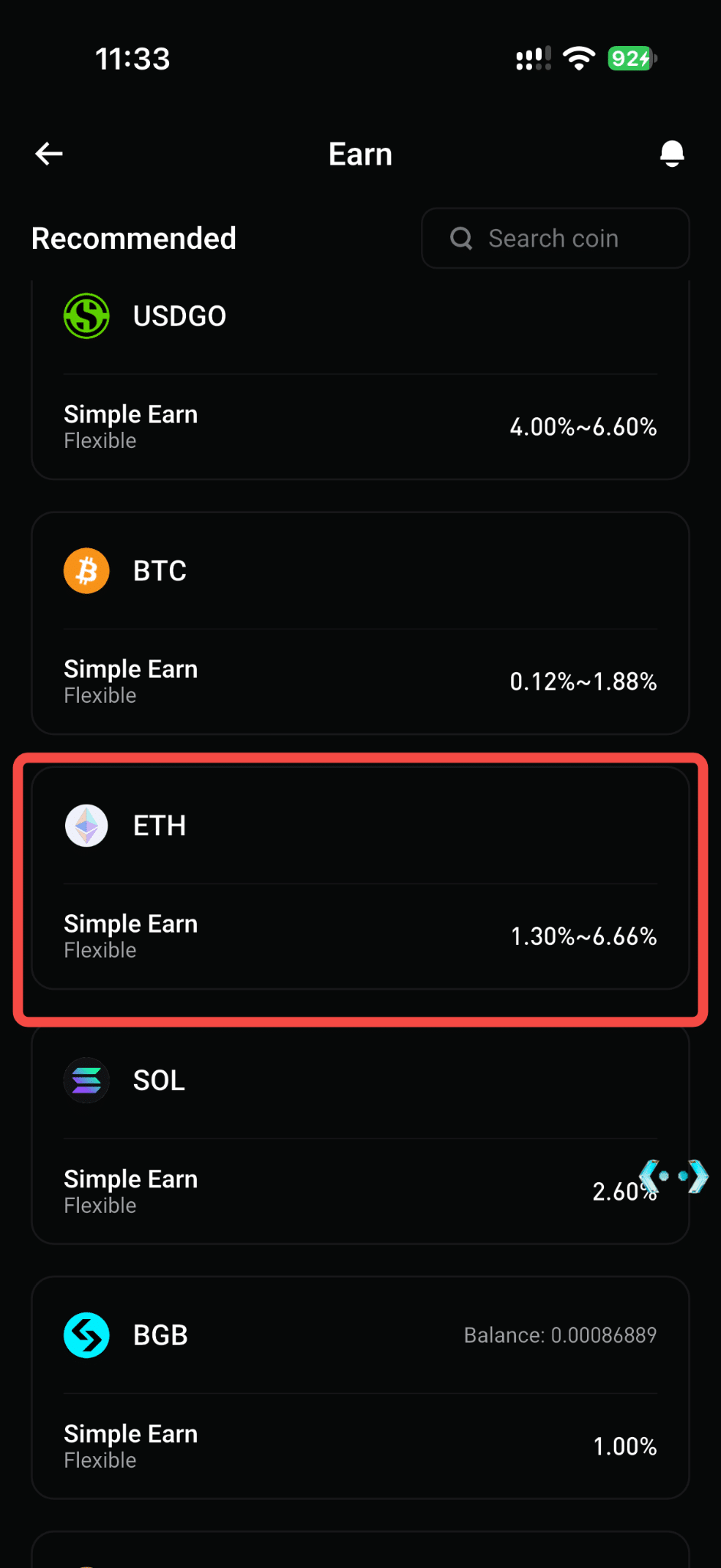Open the notifications bell
Viewport: 721px width, 1568px height.
(671, 154)
